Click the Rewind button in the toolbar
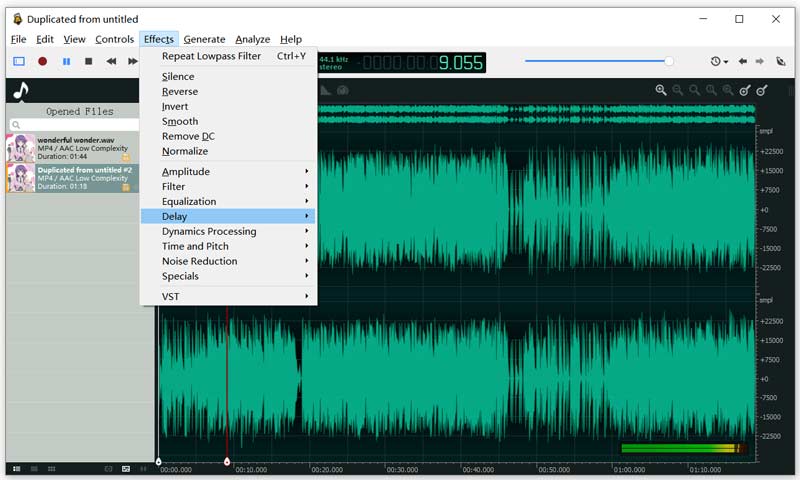The width and height of the screenshot is (800, 480). point(112,62)
